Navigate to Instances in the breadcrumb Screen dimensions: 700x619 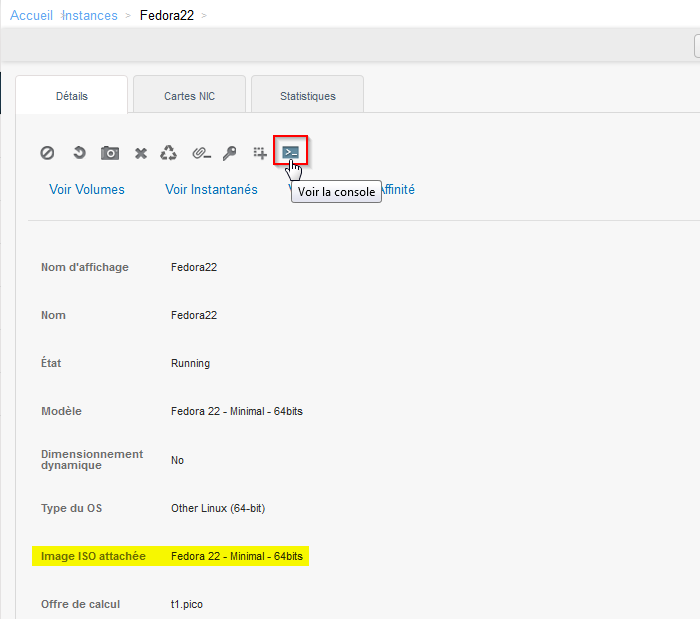[90, 15]
